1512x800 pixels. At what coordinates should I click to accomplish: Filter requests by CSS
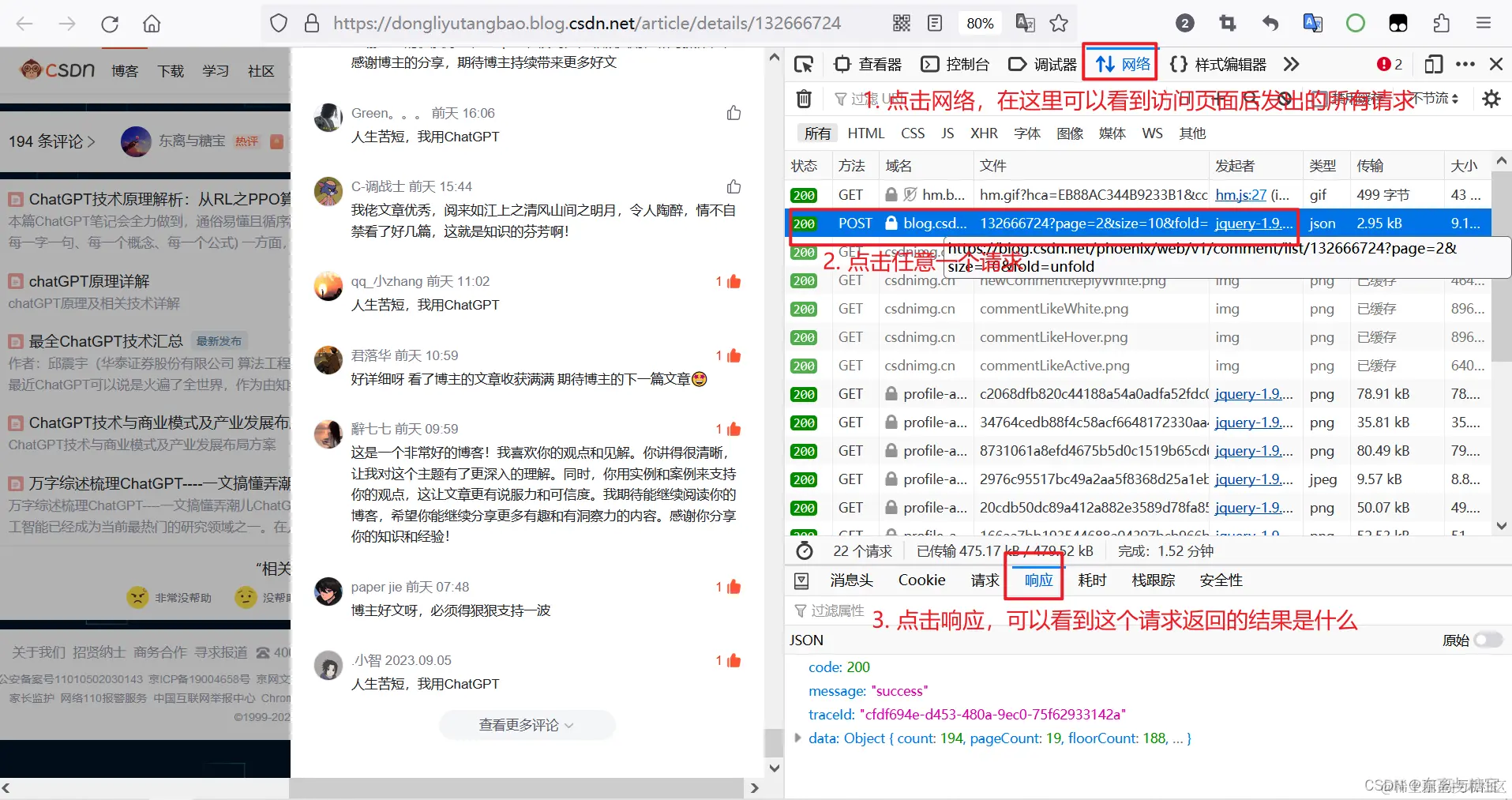click(x=913, y=133)
